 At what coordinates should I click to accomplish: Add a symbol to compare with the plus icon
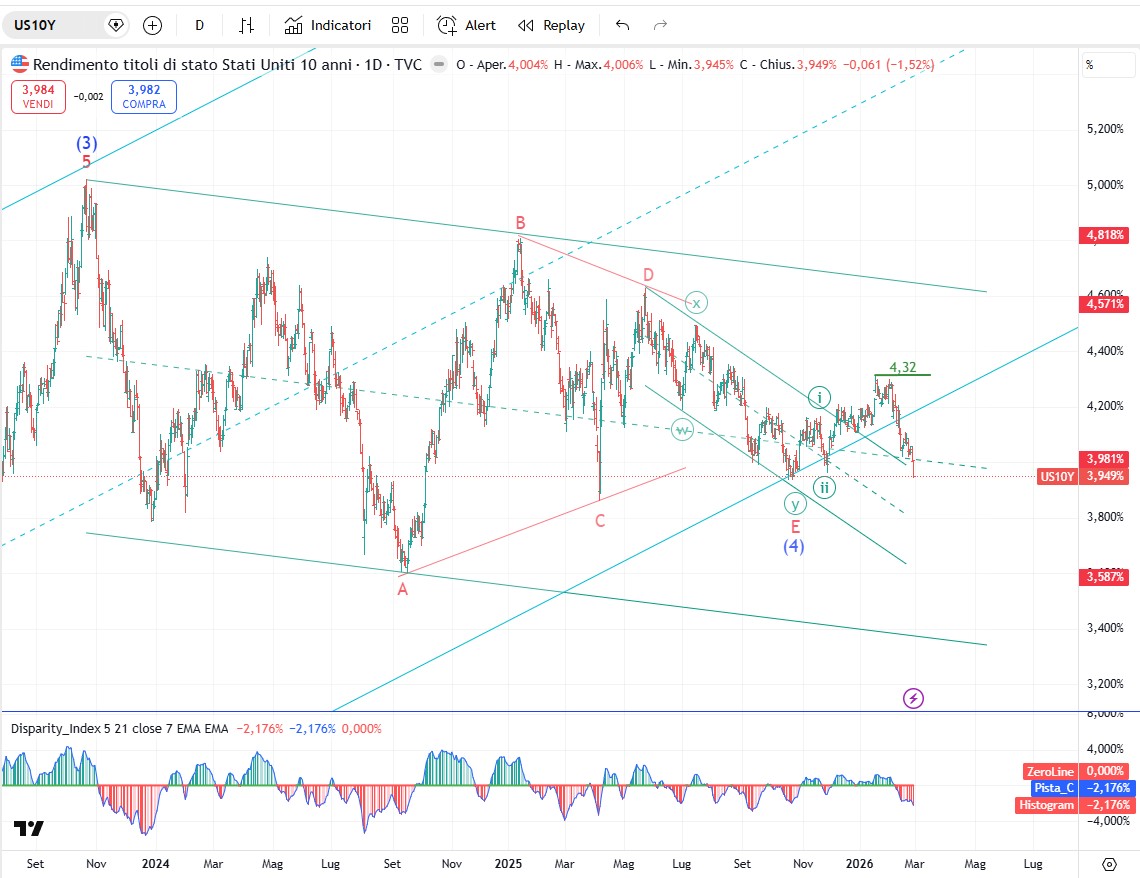coord(152,25)
